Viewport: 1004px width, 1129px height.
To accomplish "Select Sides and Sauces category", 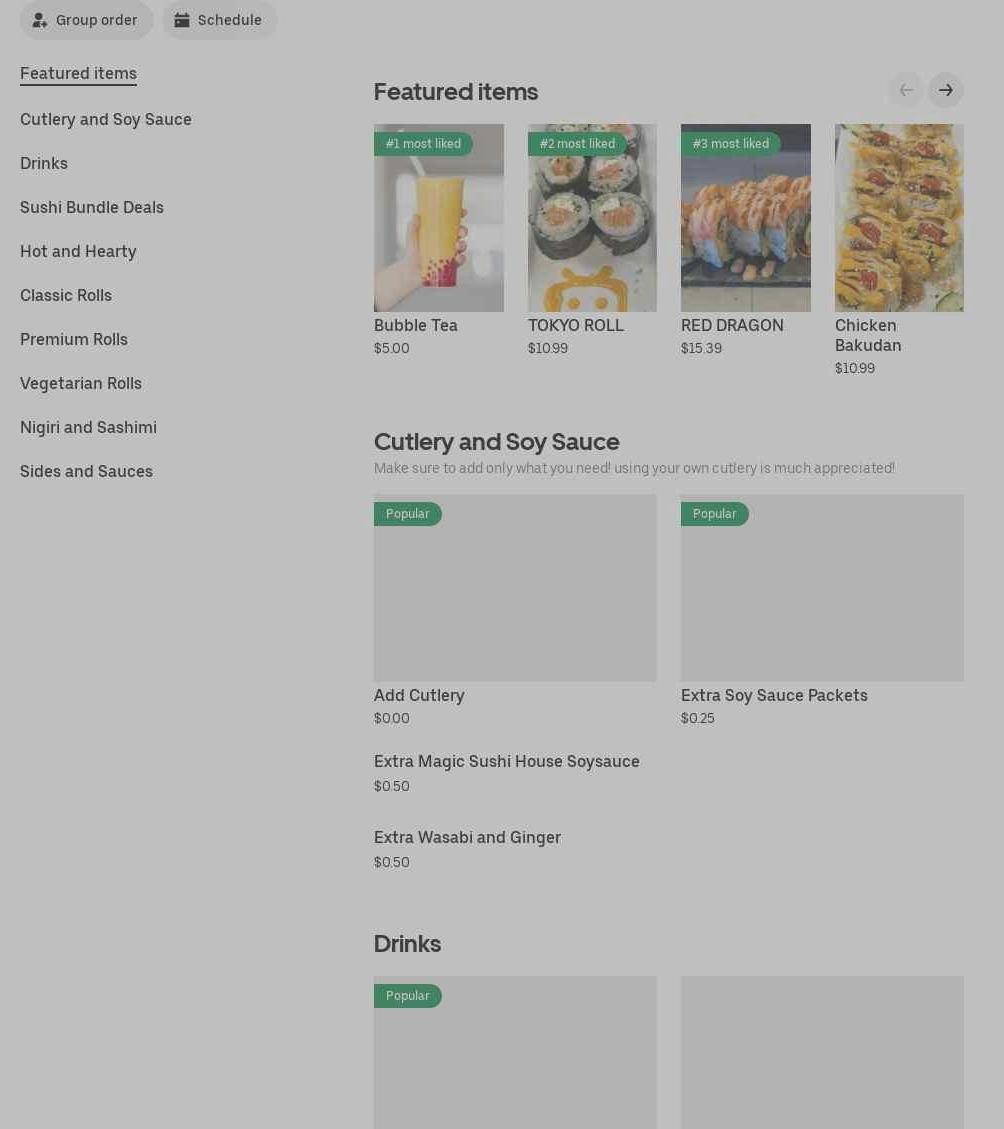I will pyautogui.click(x=86, y=471).
